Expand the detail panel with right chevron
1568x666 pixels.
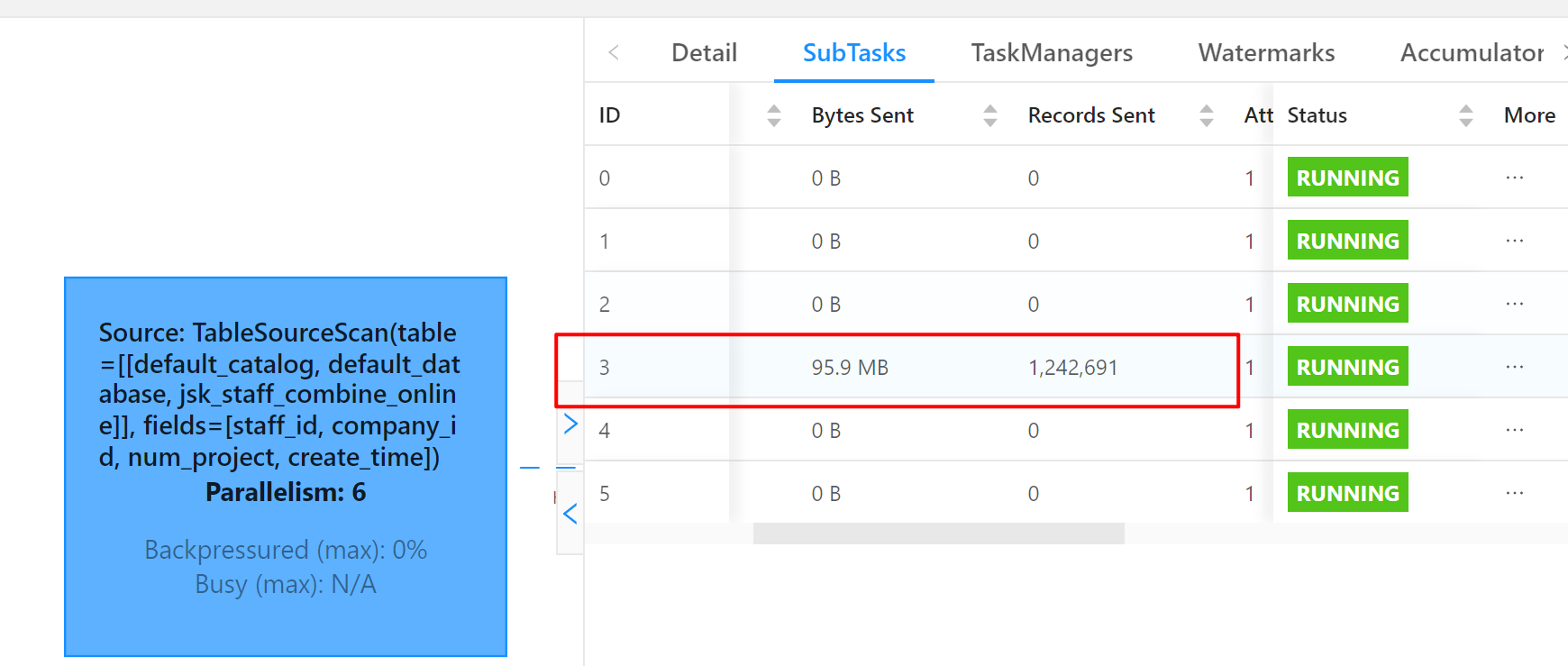[570, 424]
